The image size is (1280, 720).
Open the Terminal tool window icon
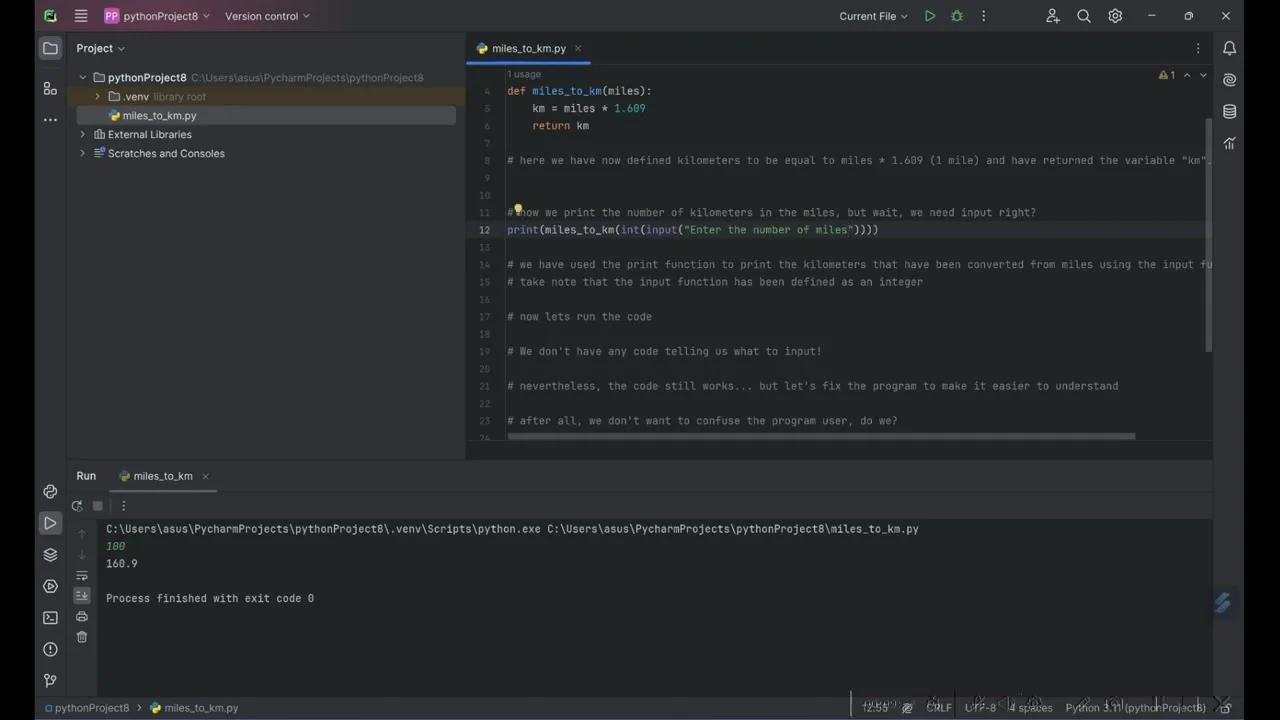click(50, 617)
